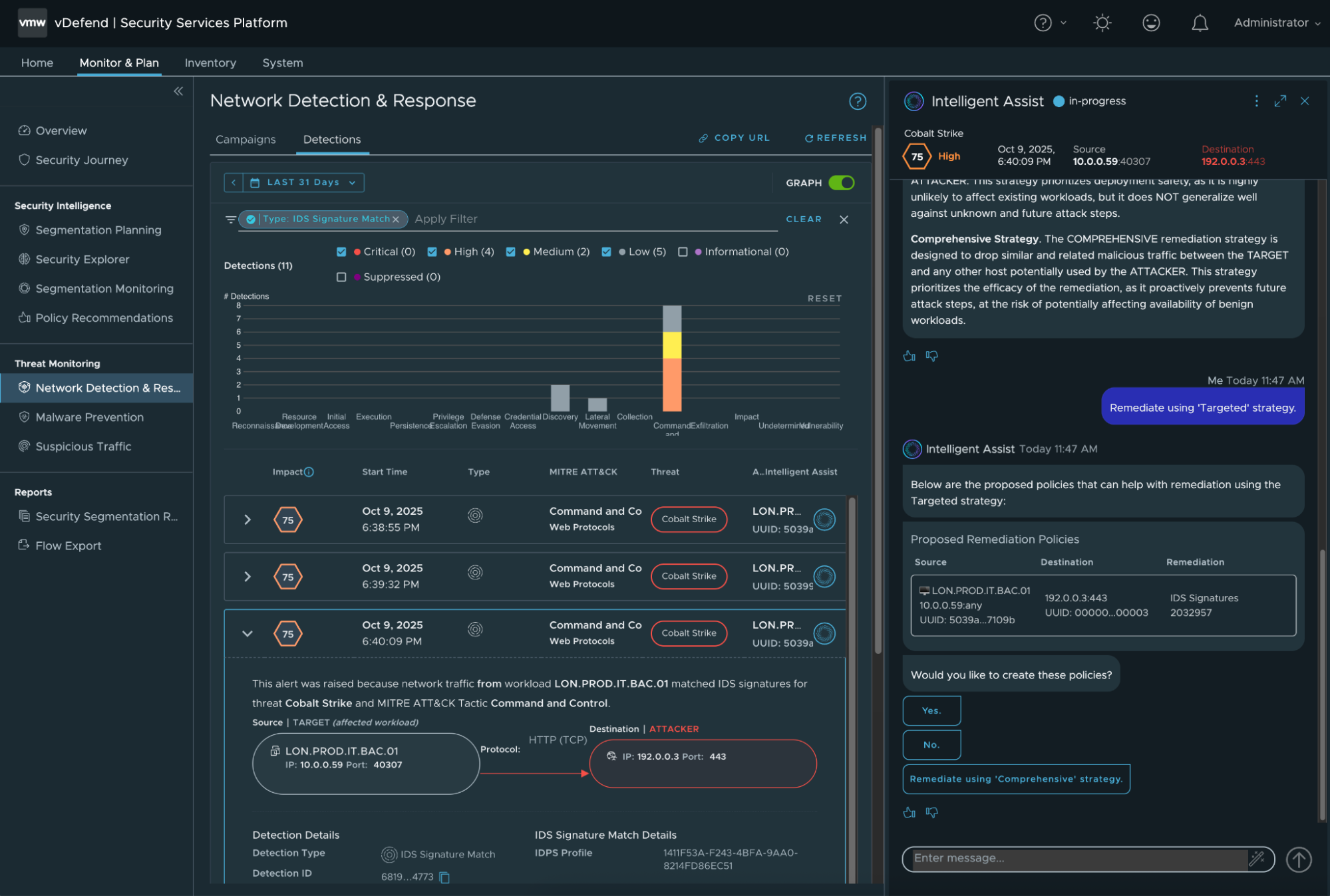This screenshot has width=1330, height=896.
Task: Click the notification bell icon
Action: 1199,23
